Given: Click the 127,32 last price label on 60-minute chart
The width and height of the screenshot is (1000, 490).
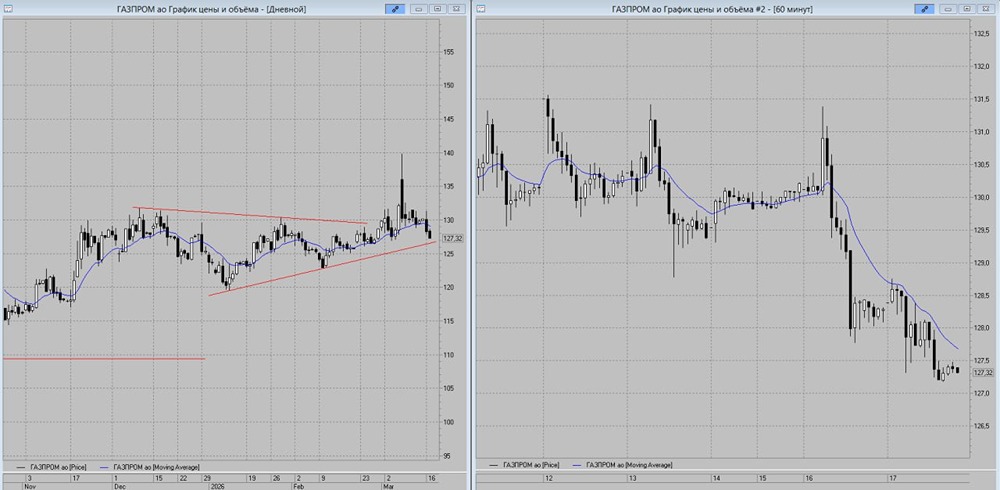Looking at the screenshot, I should tap(983, 373).
